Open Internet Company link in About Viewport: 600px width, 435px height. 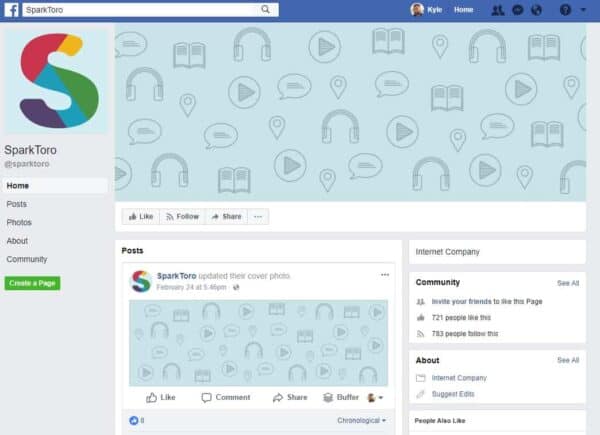[459, 378]
